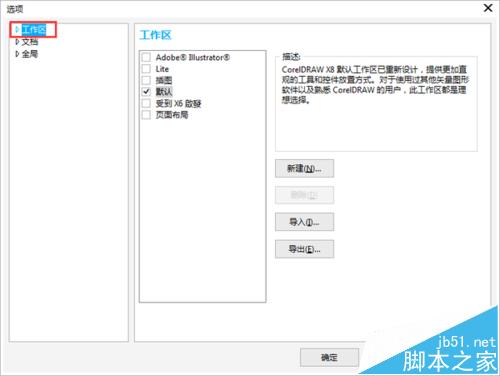Viewport: 500px width, 376px height.
Task: Click the 导出(E)... button
Action: 304,249
